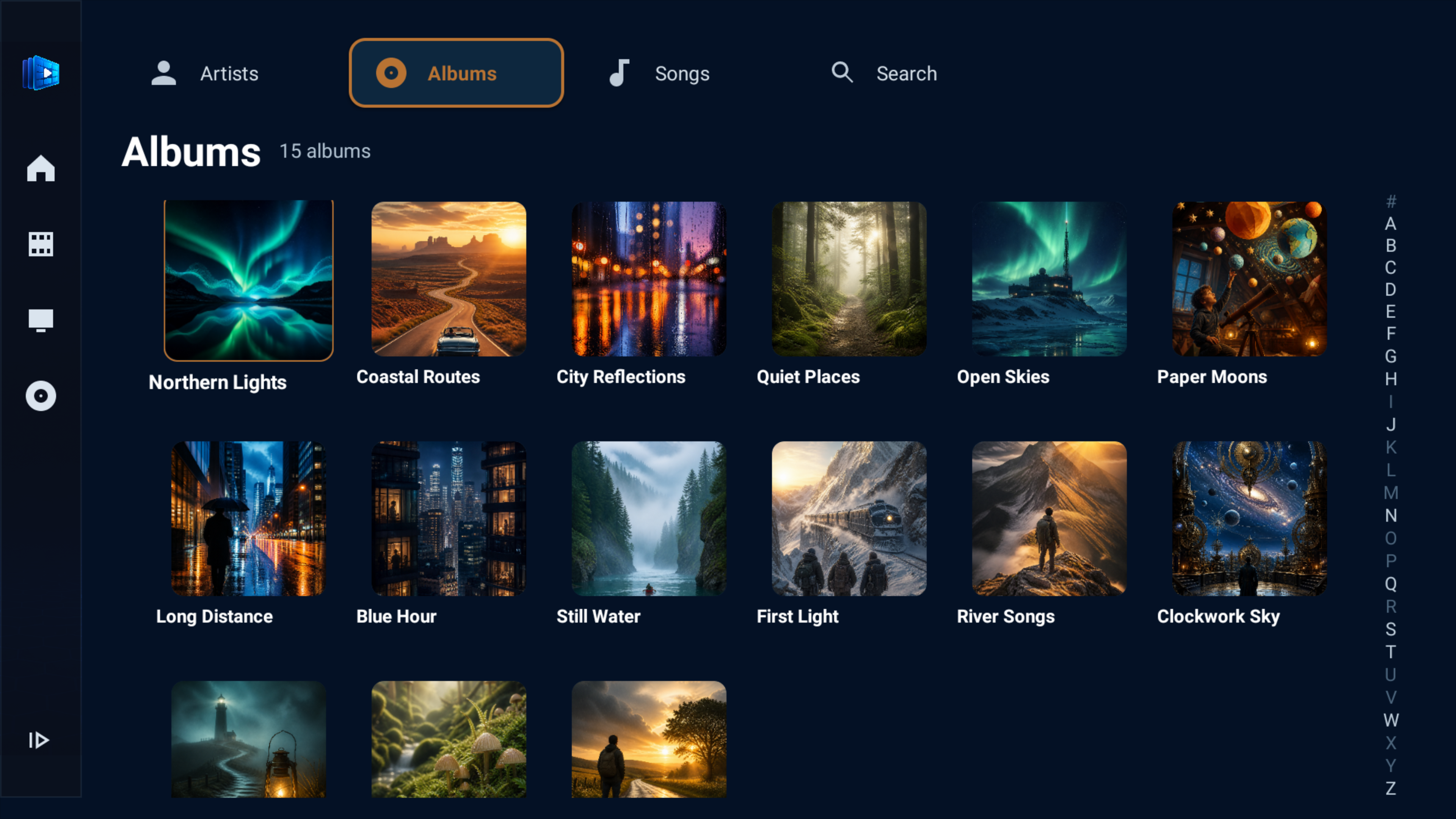Open the River Songs album cover
Image resolution: width=1456 pixels, height=819 pixels.
tap(1049, 519)
